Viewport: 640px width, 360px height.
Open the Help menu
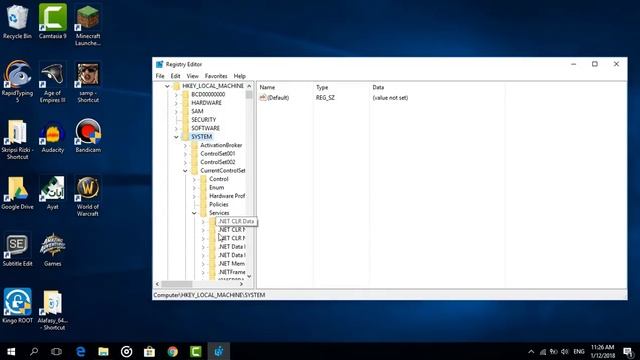point(240,76)
